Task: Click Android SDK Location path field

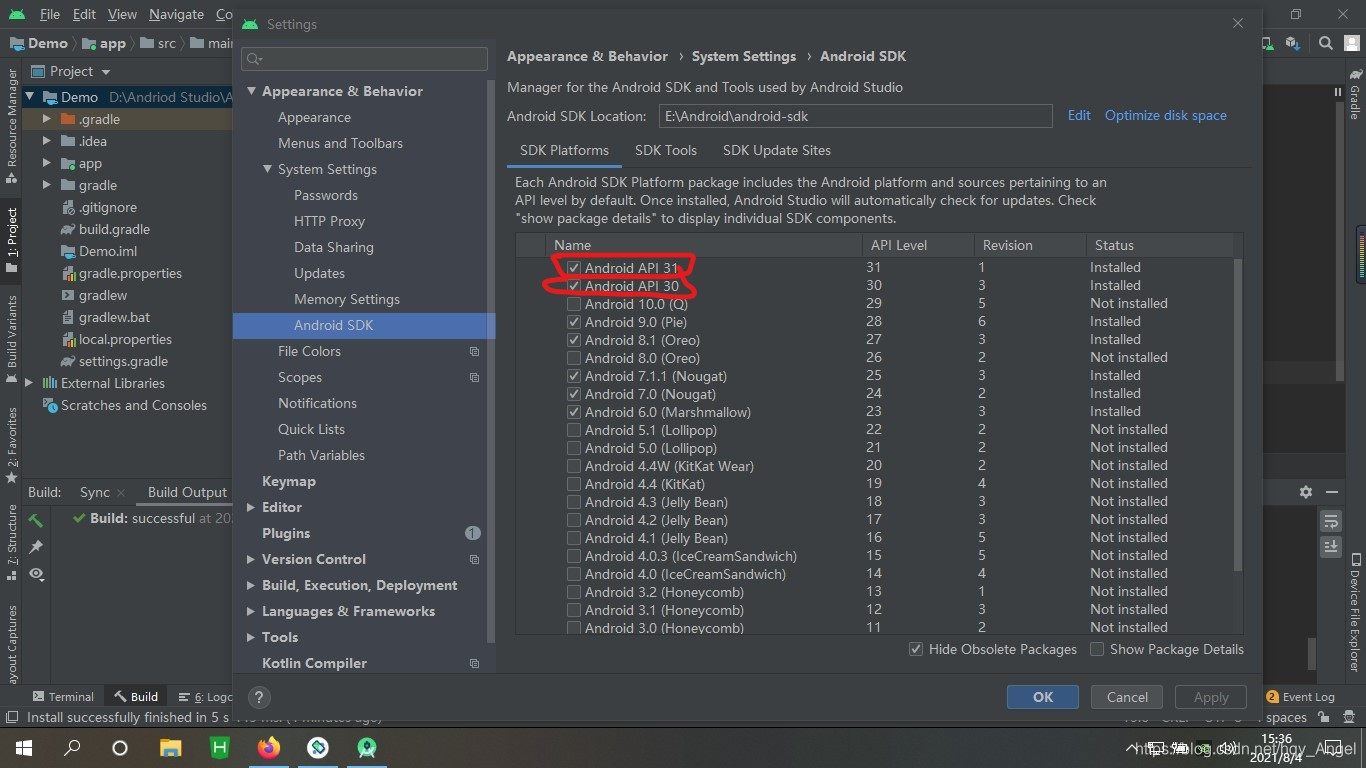Action: tap(855, 116)
